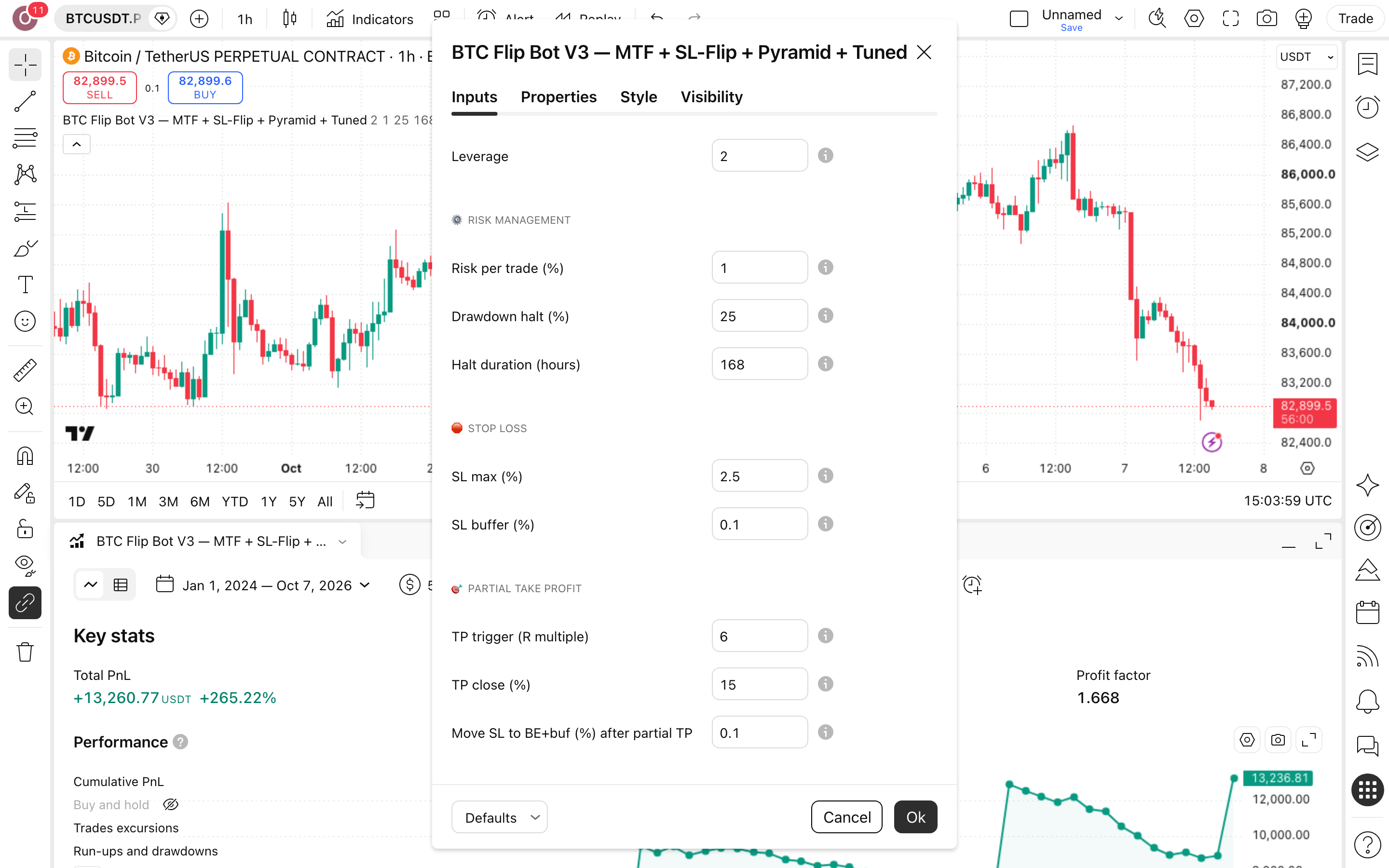Select the Text annotation tool

[25, 285]
